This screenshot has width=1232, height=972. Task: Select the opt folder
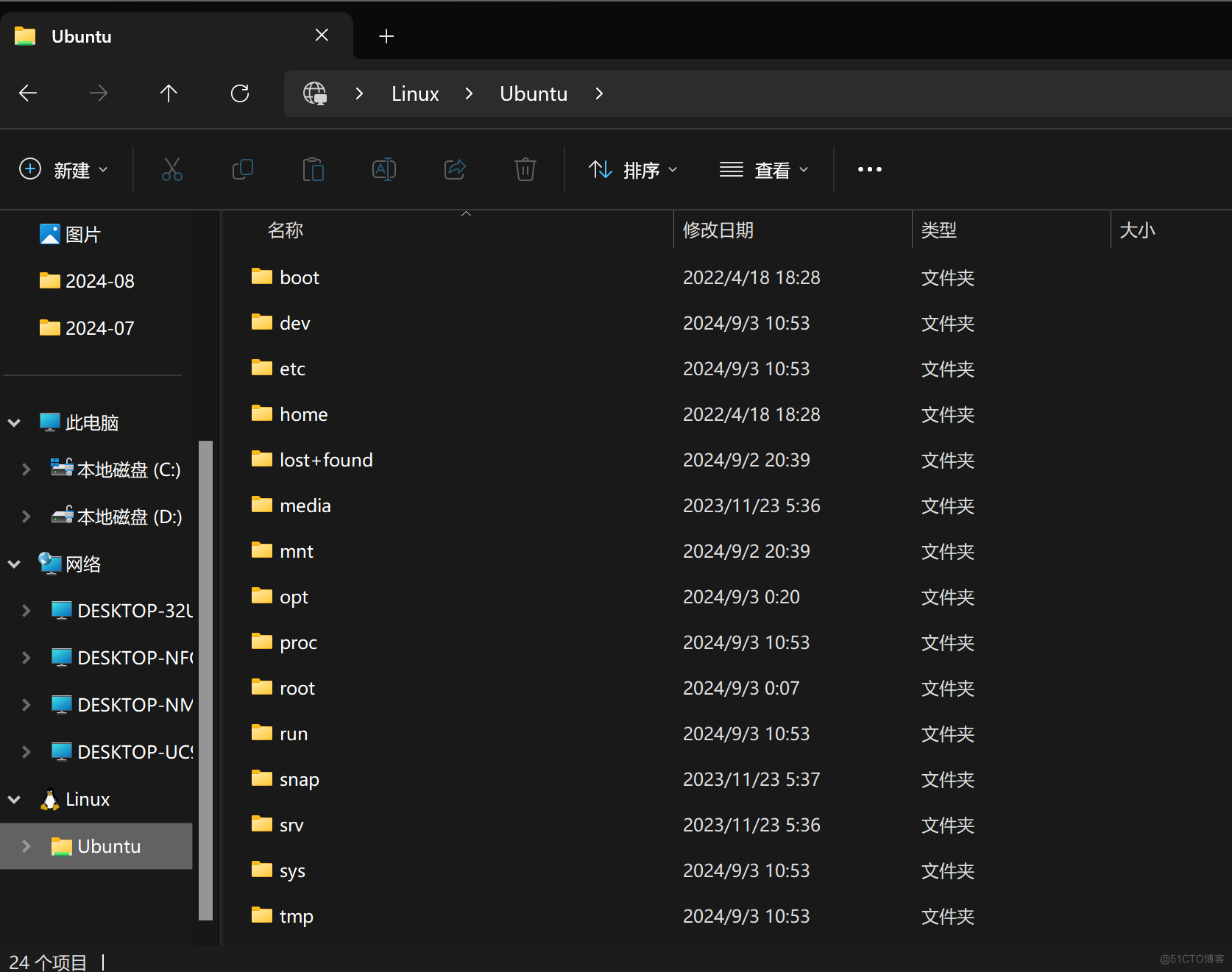[x=280, y=597]
